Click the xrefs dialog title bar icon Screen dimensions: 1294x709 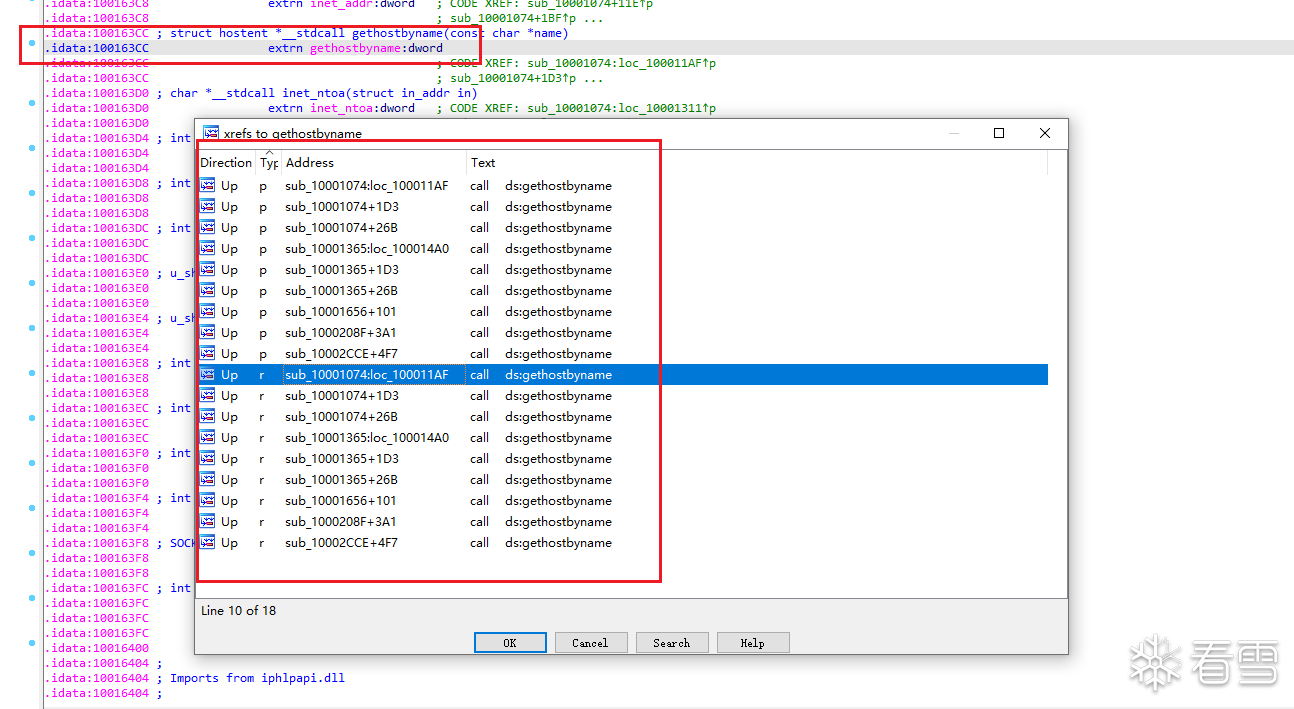[x=210, y=133]
